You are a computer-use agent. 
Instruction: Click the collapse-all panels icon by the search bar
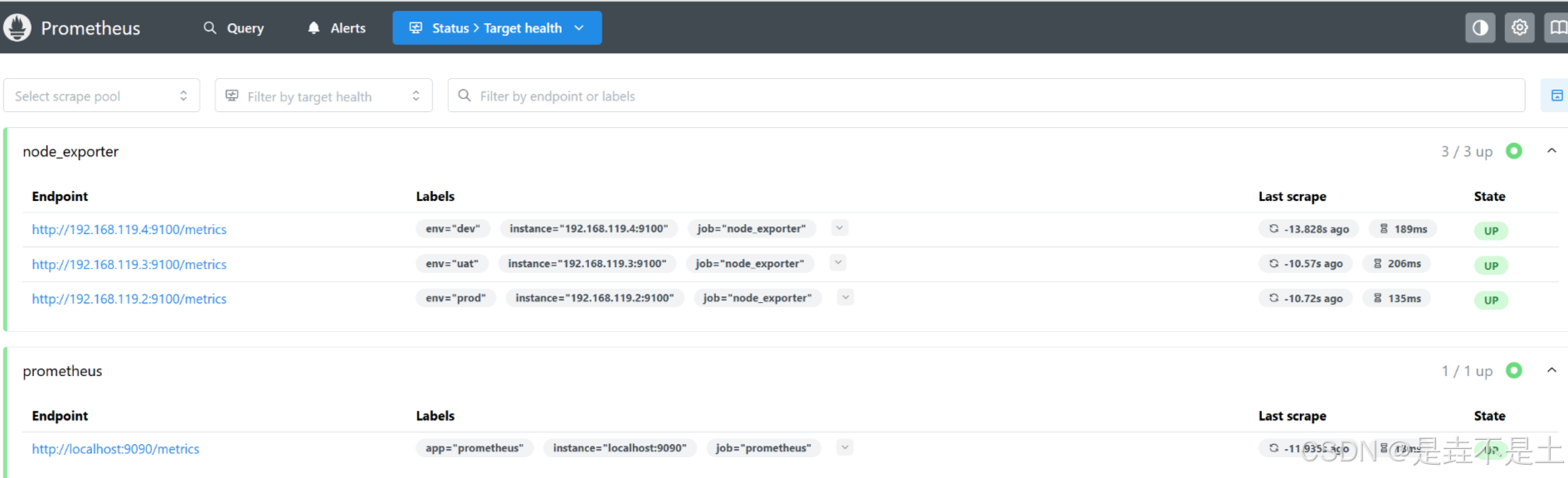[1556, 95]
